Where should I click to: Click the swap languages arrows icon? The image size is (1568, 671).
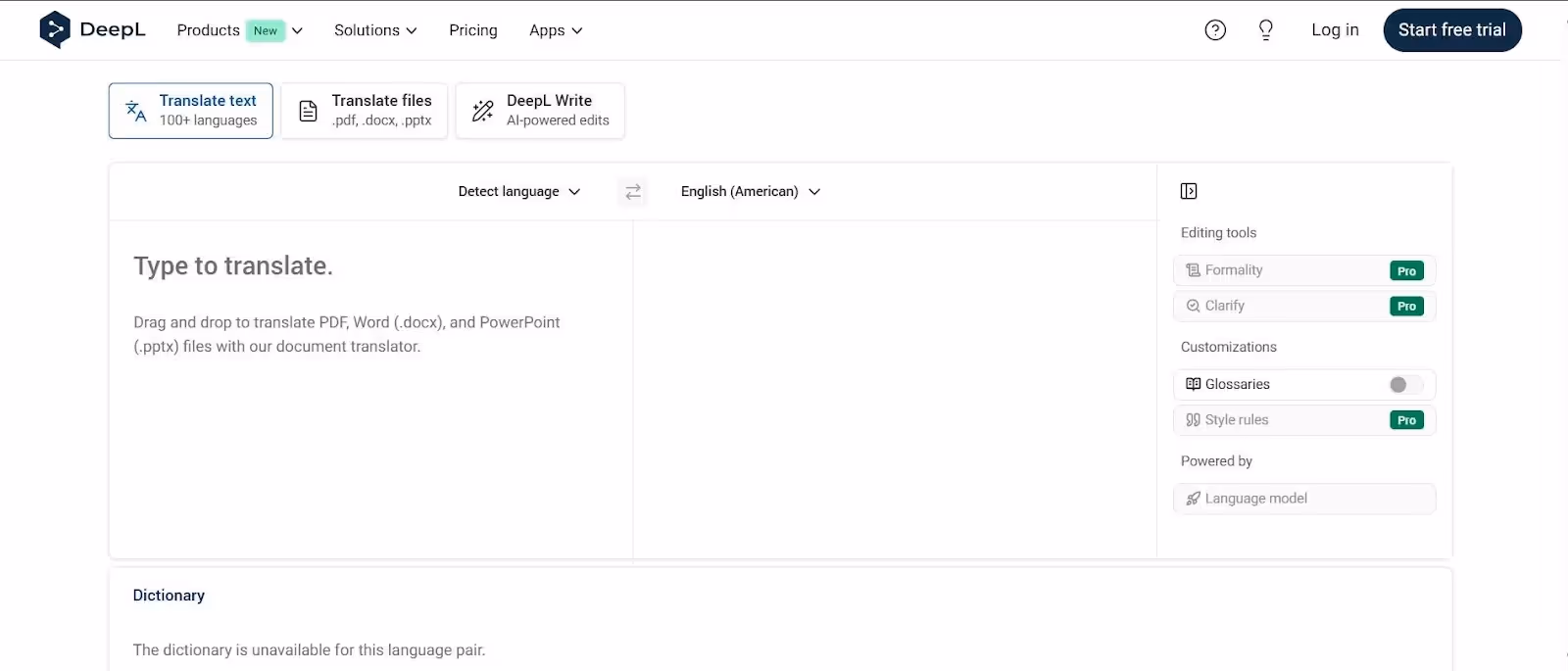(632, 191)
